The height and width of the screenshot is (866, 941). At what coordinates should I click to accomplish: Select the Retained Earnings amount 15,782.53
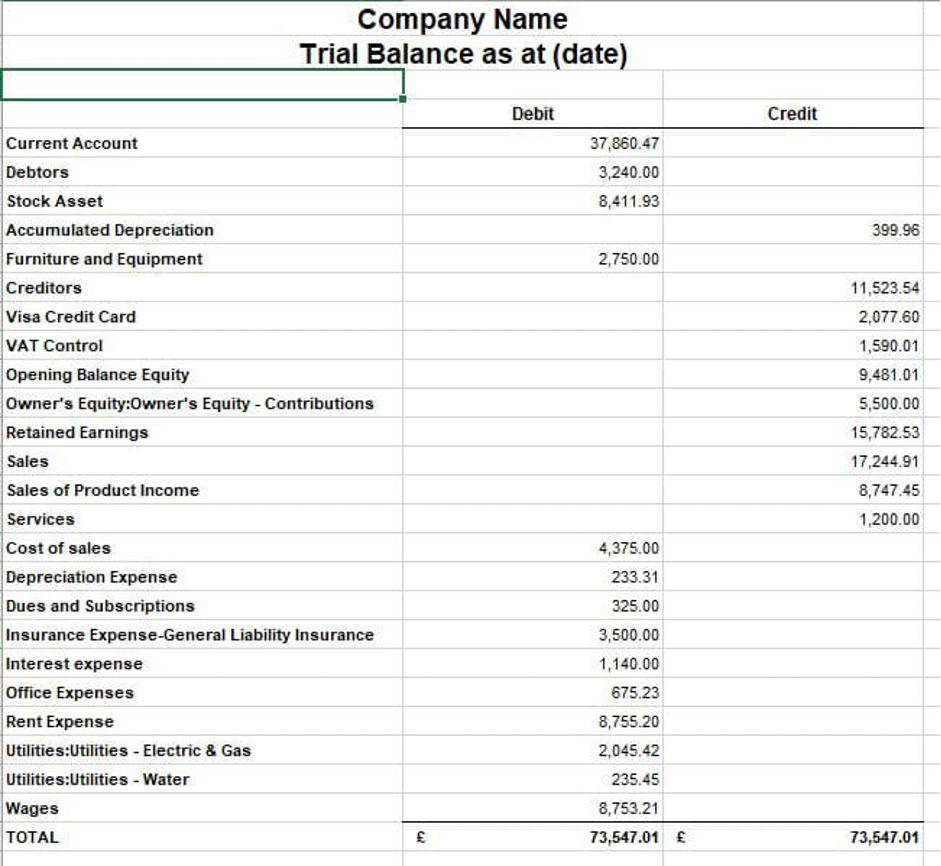[x=884, y=433]
